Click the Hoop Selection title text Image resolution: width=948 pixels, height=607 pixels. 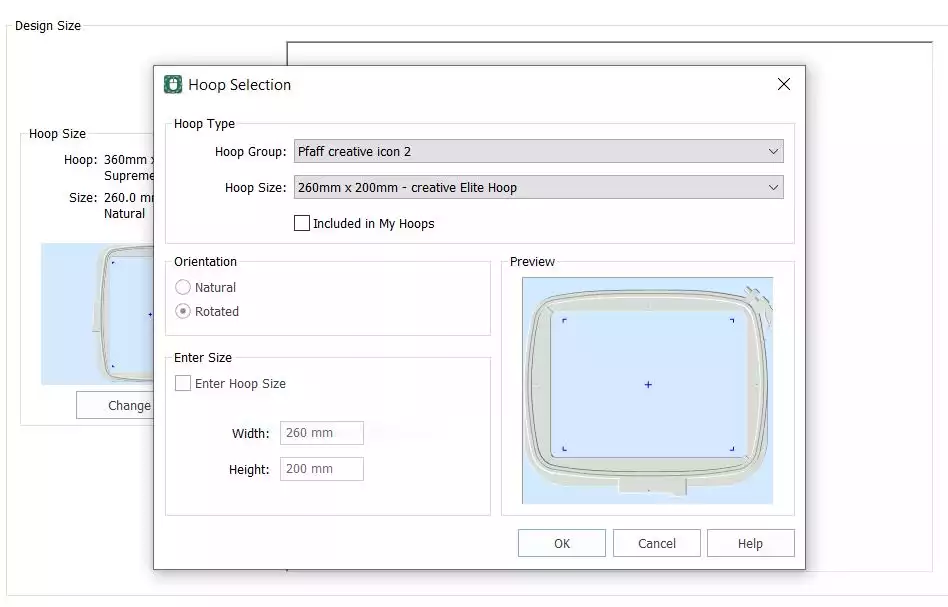239,85
